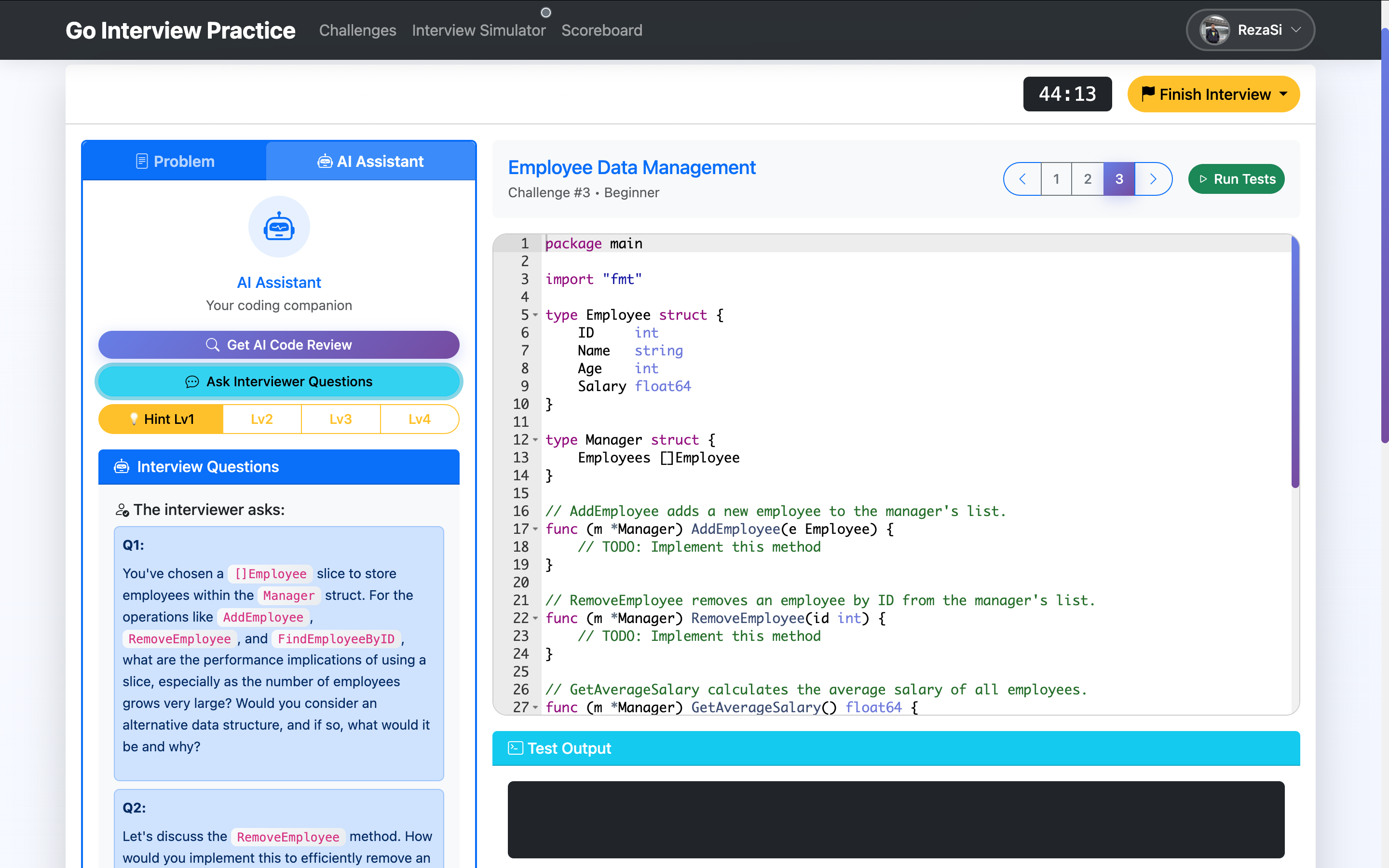Click the lightbulb icon on Hint Lv1
The image size is (1389, 868).
click(x=134, y=419)
